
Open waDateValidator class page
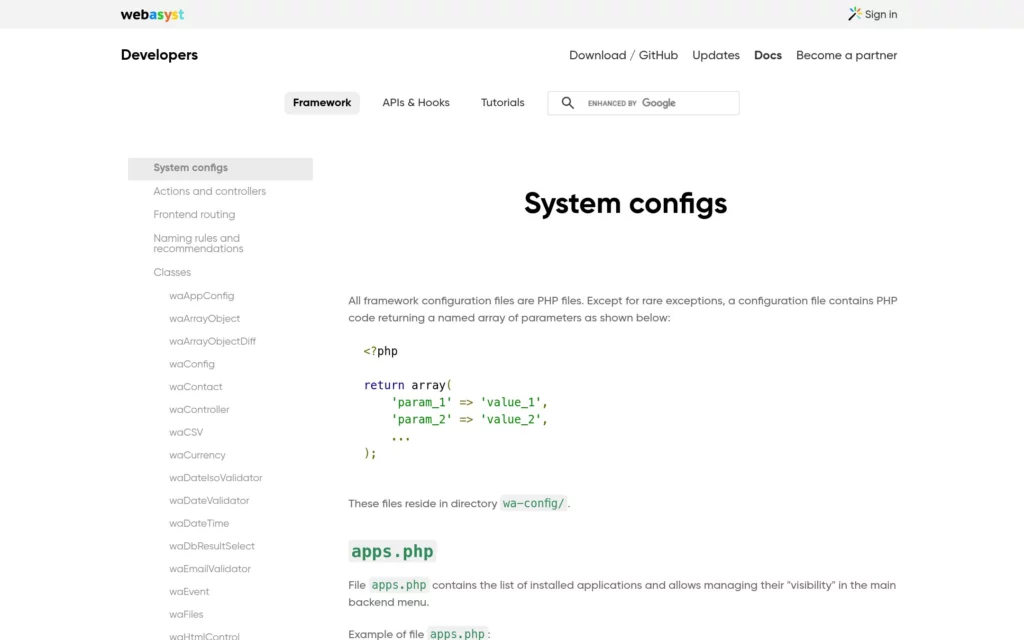[209, 501]
